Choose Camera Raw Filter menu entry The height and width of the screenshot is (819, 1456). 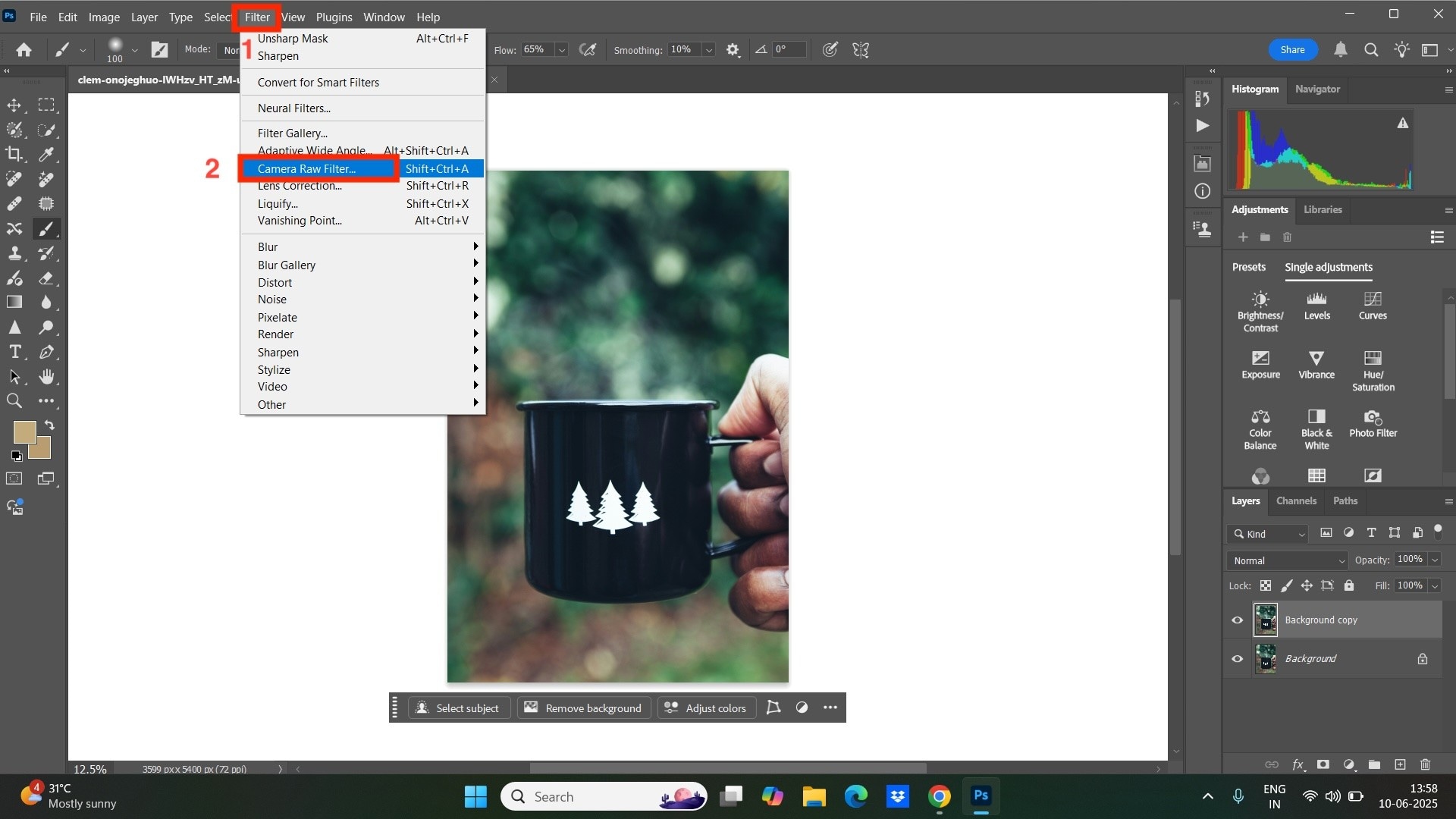362,169
